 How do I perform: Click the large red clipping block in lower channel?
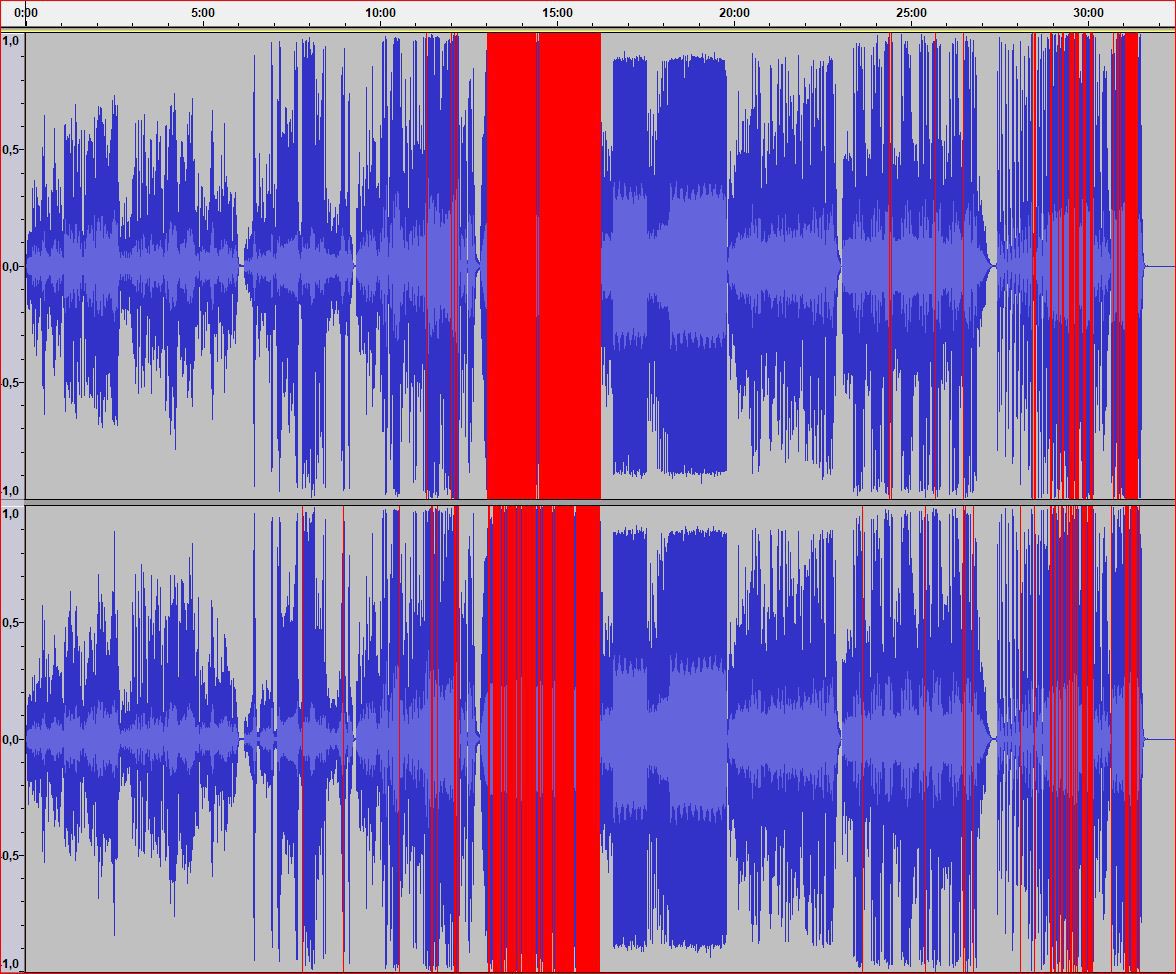point(543,738)
